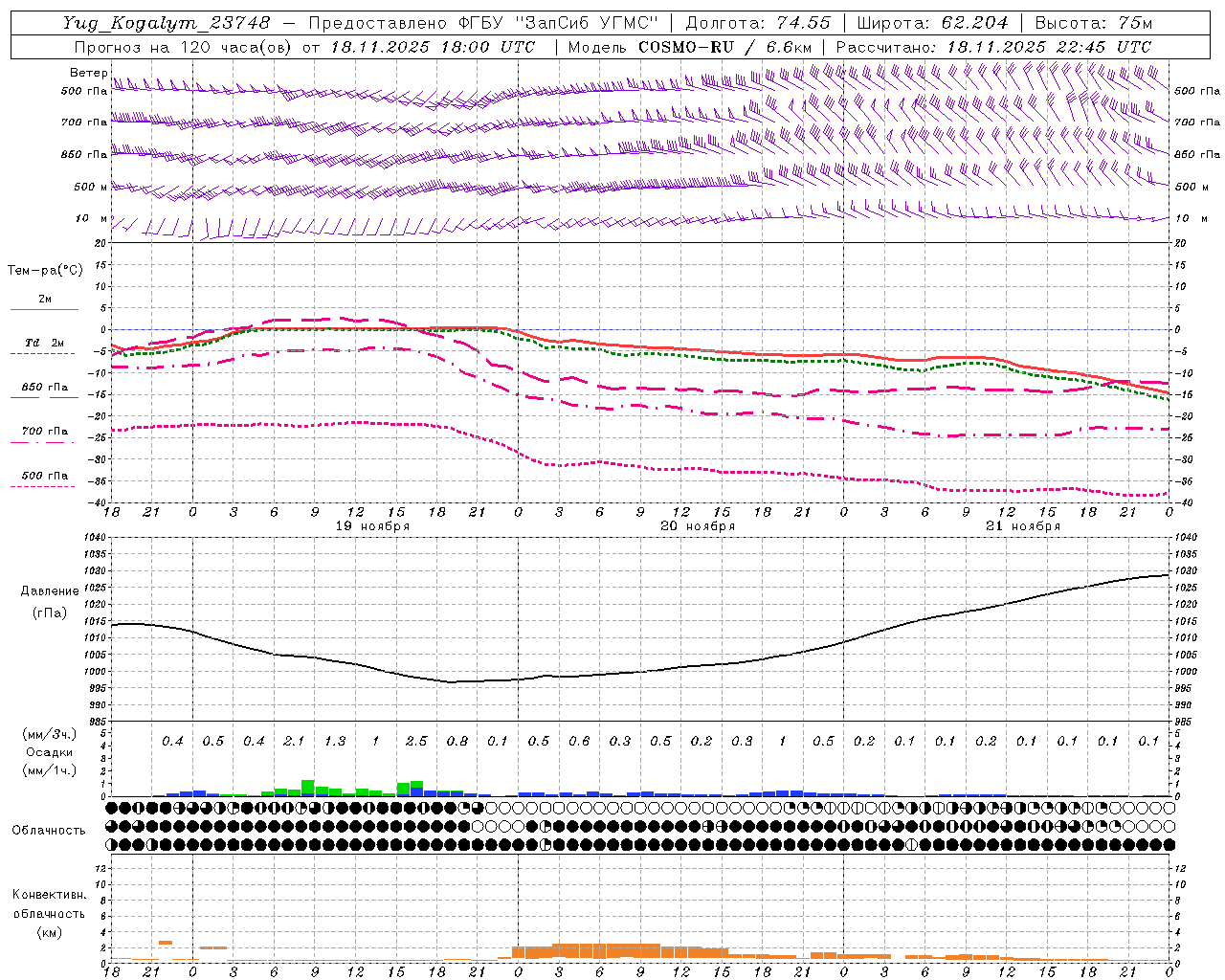The width and height of the screenshot is (1225, 980).
Task: Click the 500 гПа temperature legend entry
Action: pos(44,476)
